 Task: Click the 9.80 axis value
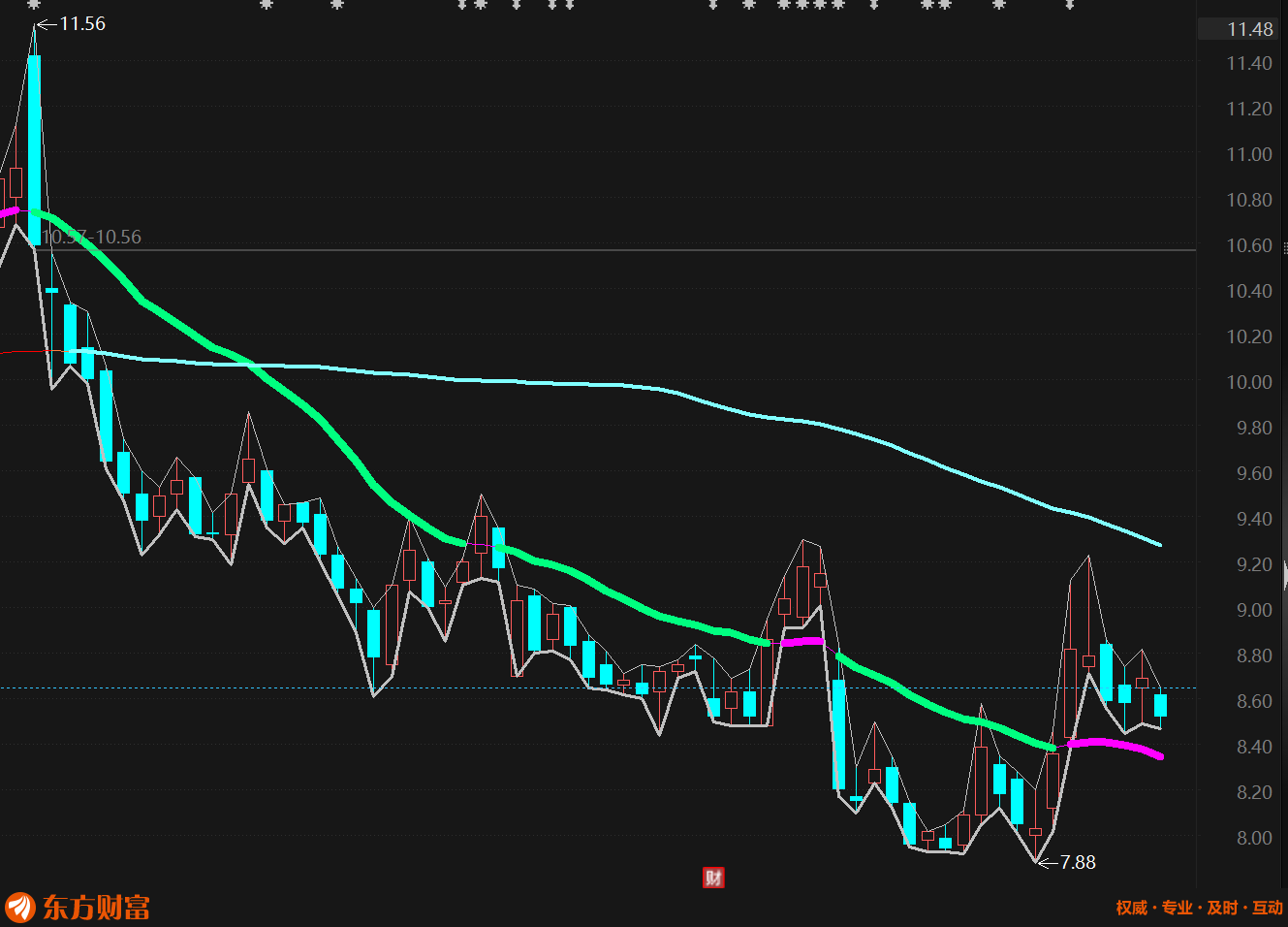tap(1254, 428)
